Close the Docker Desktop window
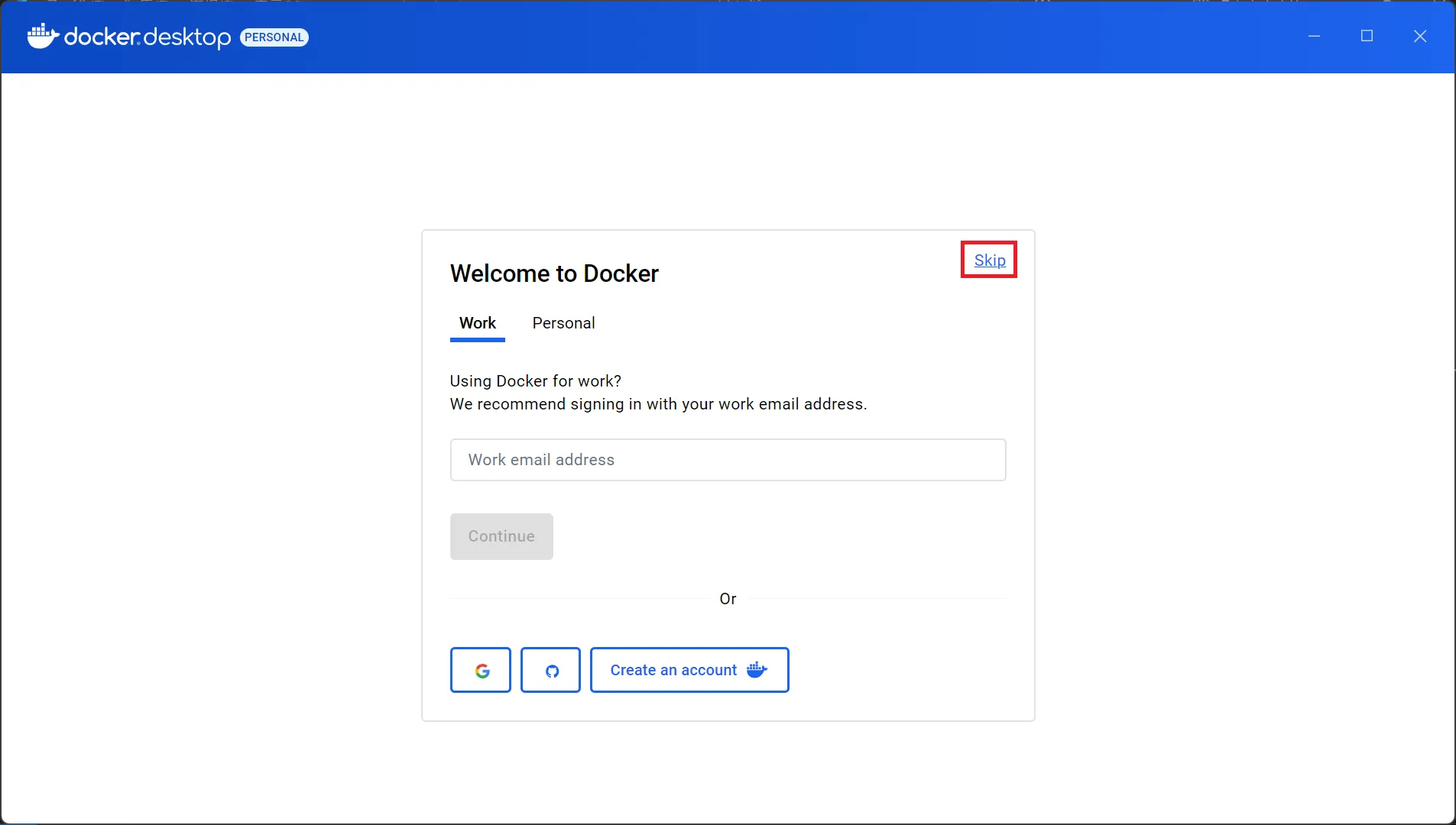Screen dimensions: 1456x825 pyautogui.click(x=1419, y=36)
